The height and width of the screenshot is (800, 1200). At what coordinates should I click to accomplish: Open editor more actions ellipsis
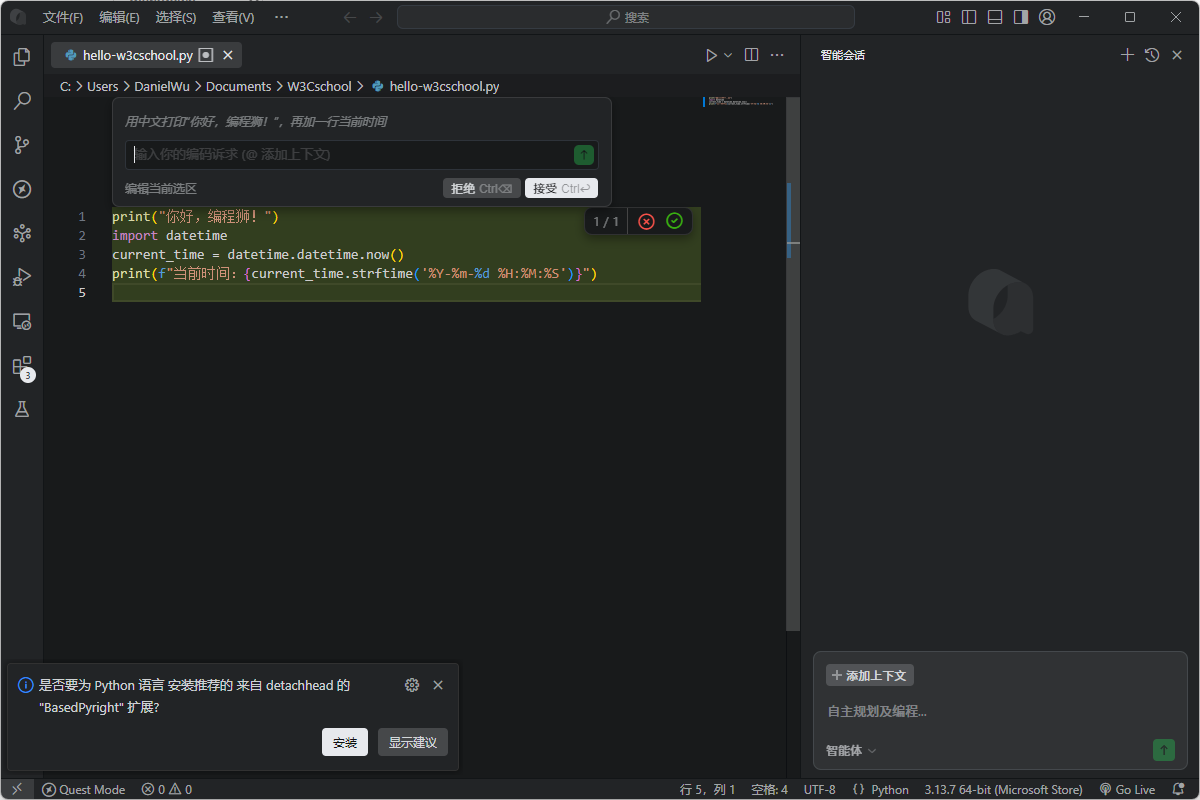(x=777, y=55)
